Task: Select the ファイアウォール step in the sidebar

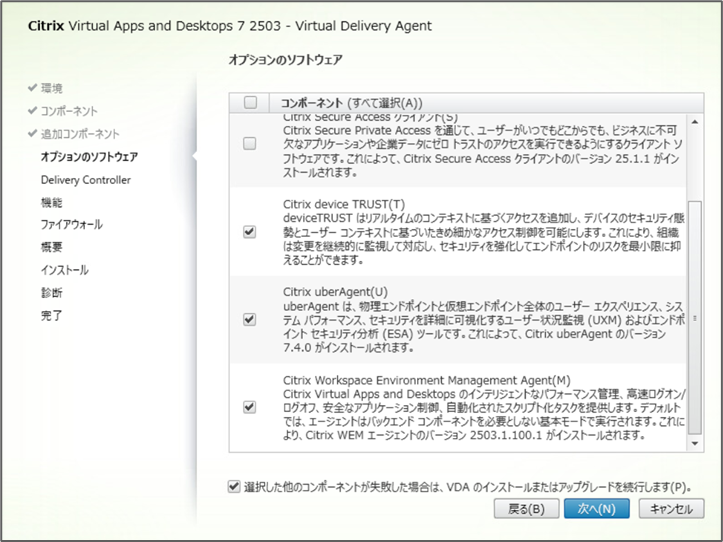Action: coord(71,225)
